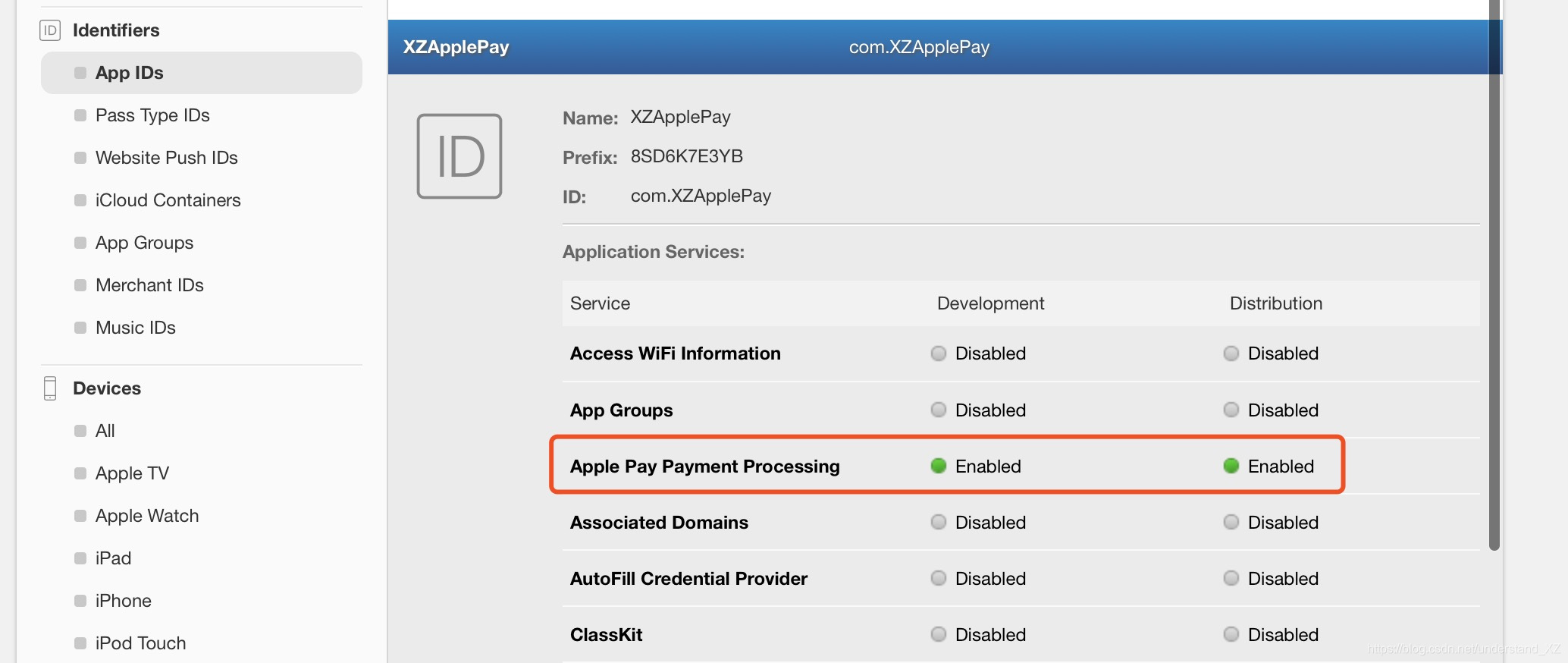Click the bullet beside Merchant IDs
This screenshot has width=1568, height=663.
tap(80, 285)
